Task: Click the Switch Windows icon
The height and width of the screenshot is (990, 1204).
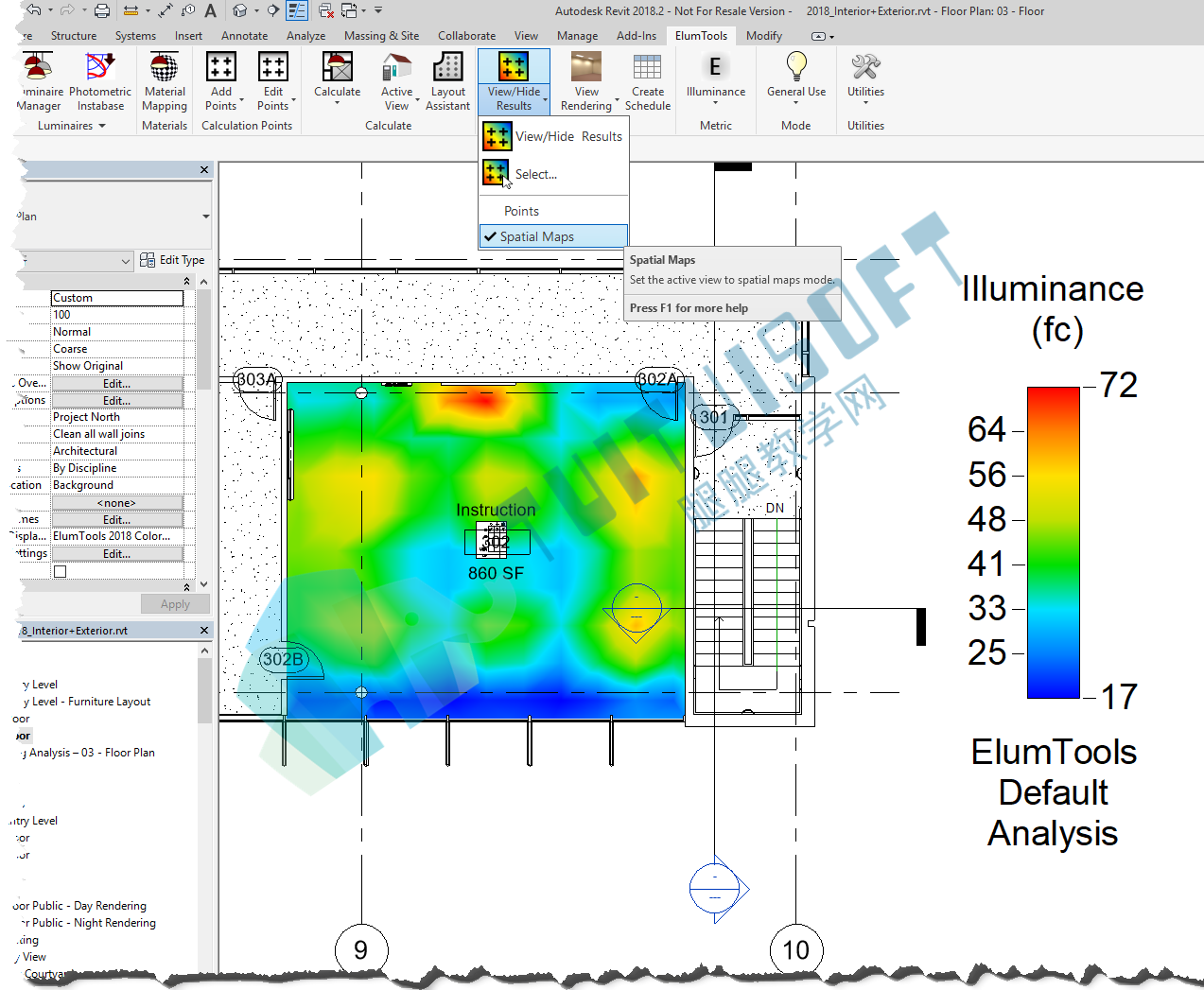Action: point(349,10)
